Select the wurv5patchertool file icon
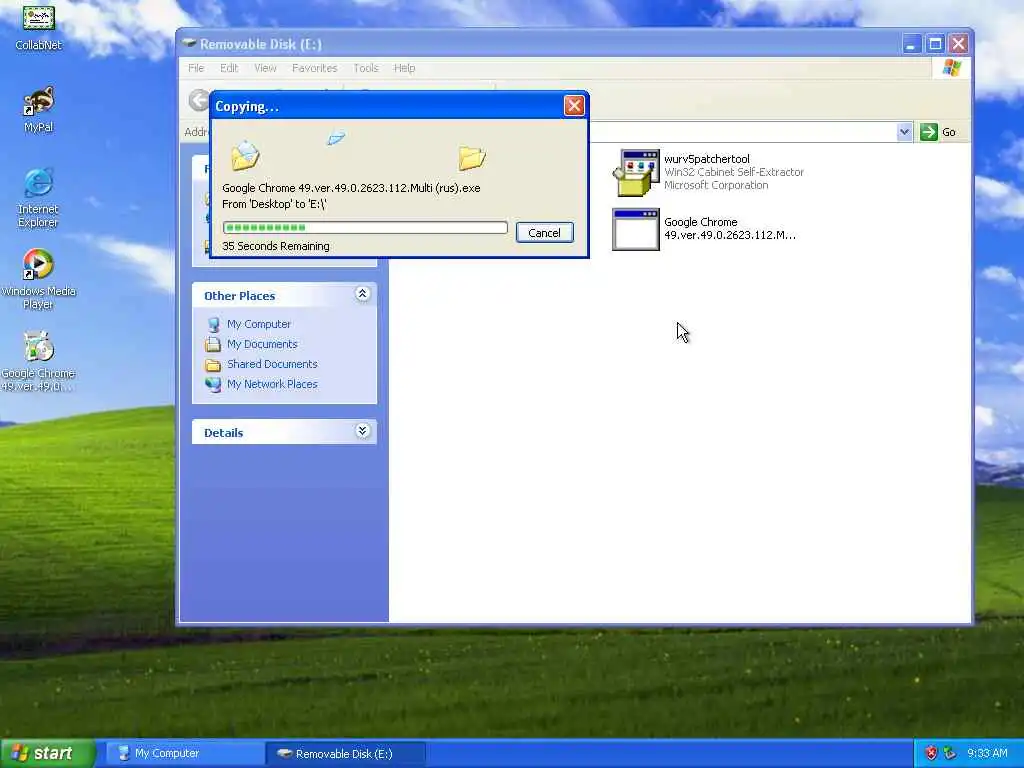Screen dimensions: 1024x768 636,172
